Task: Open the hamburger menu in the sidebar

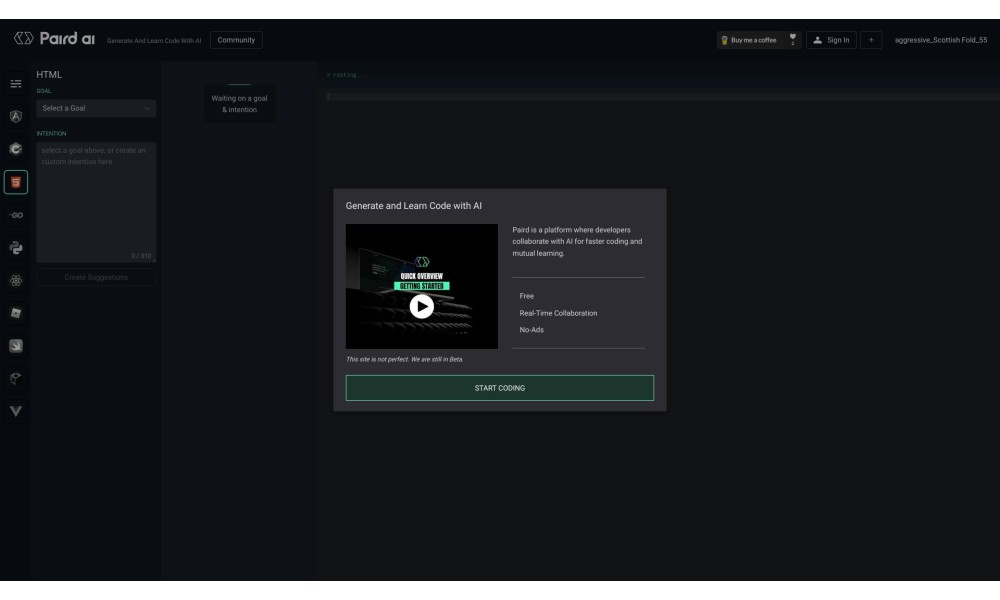Action: coord(16,84)
